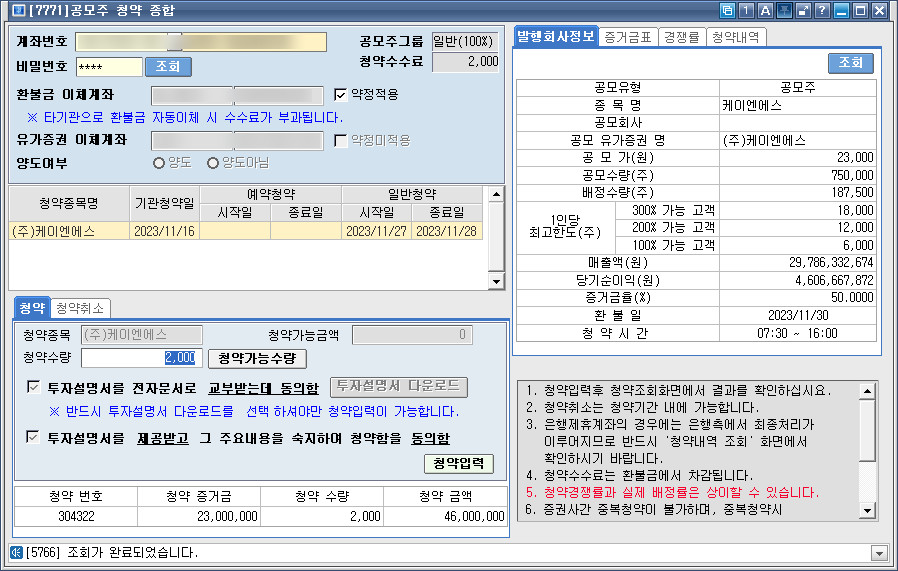
Task: Toggle the pin window icon
Action: click(x=784, y=10)
